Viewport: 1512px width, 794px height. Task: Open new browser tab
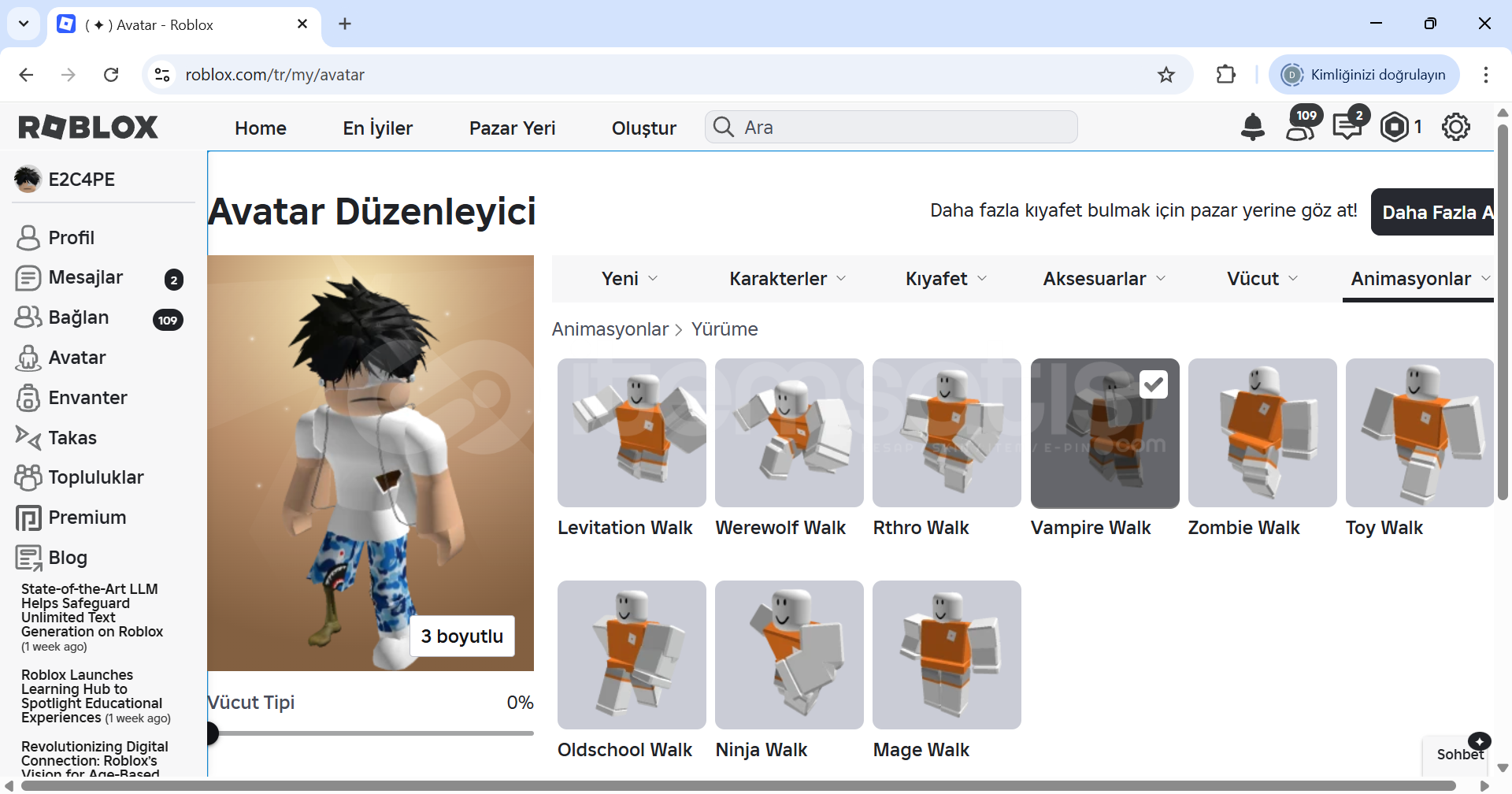point(345,24)
